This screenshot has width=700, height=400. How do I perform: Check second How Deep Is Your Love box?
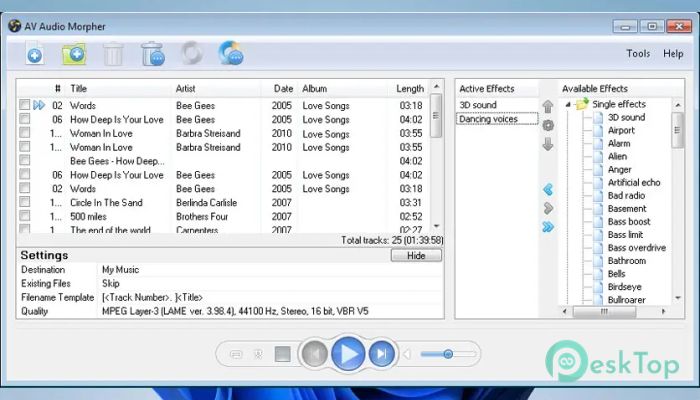(x=25, y=174)
